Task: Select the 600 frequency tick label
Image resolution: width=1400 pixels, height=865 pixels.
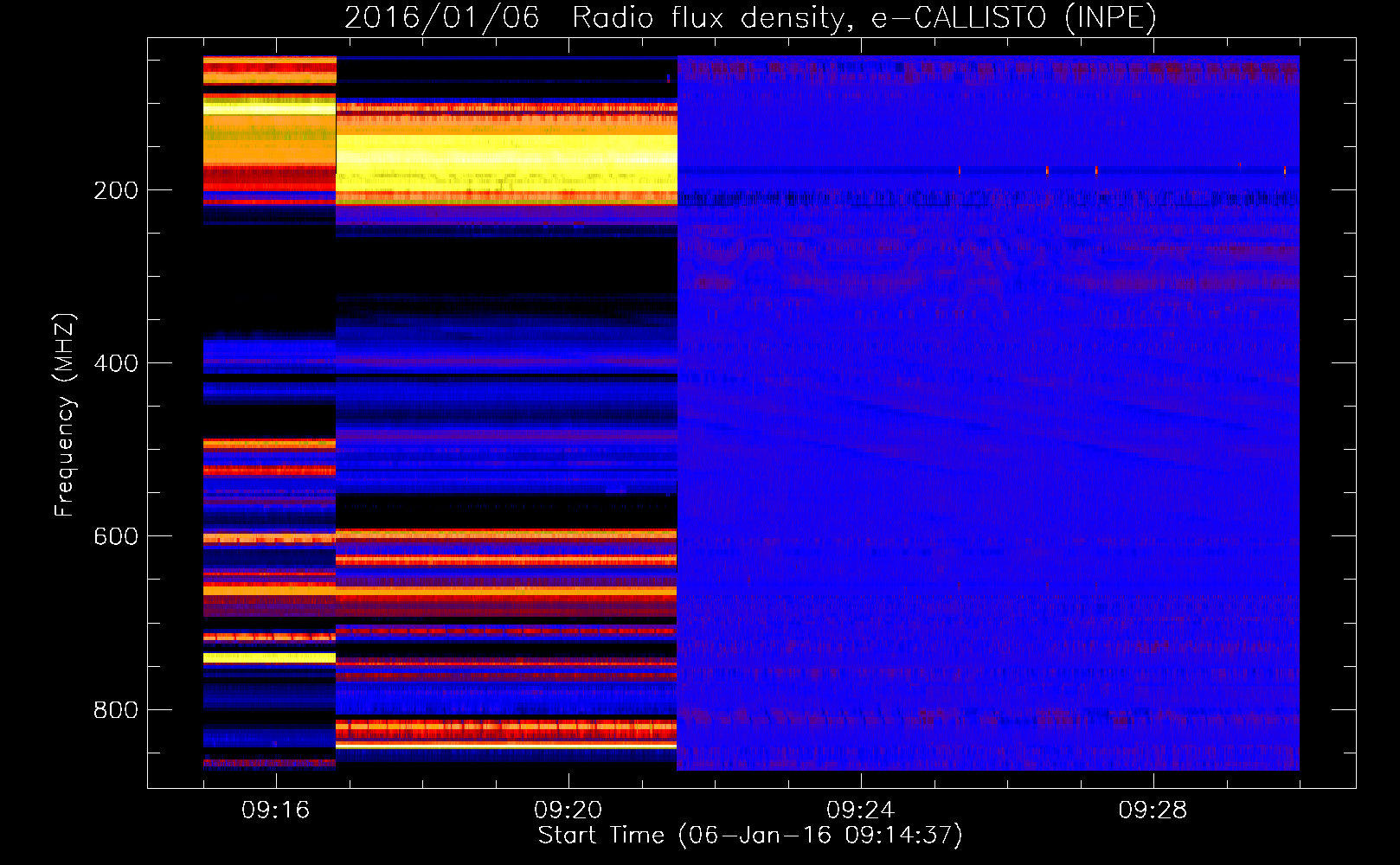Action: (x=116, y=536)
